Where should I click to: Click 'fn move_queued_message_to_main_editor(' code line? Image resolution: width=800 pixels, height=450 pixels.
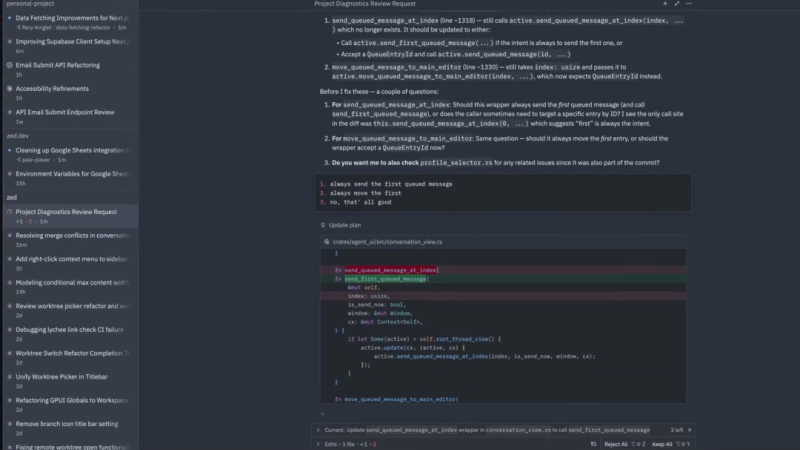[x=396, y=399]
